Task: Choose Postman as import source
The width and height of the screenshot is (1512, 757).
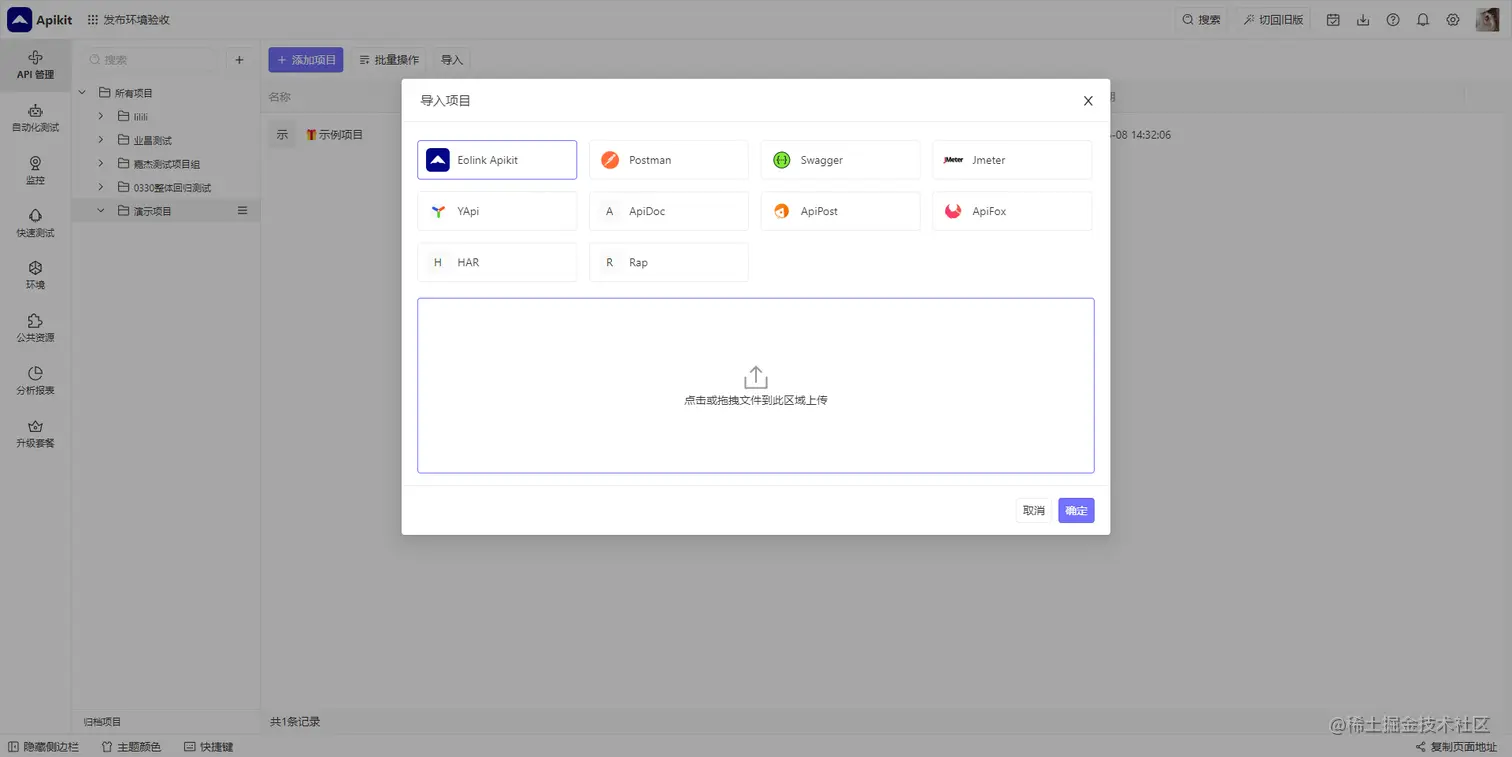Action: (668, 160)
